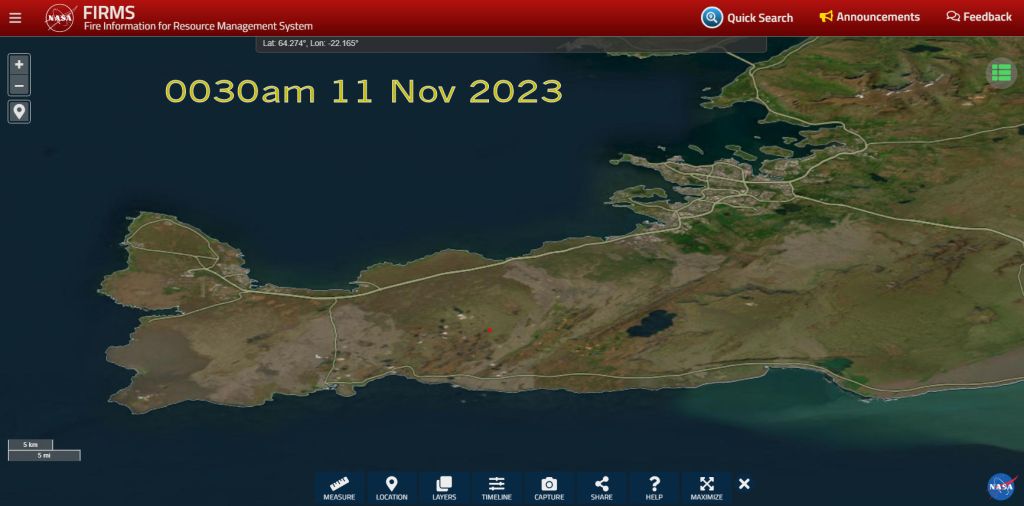The height and width of the screenshot is (506, 1024).
Task: Open the Help menu
Action: (654, 488)
